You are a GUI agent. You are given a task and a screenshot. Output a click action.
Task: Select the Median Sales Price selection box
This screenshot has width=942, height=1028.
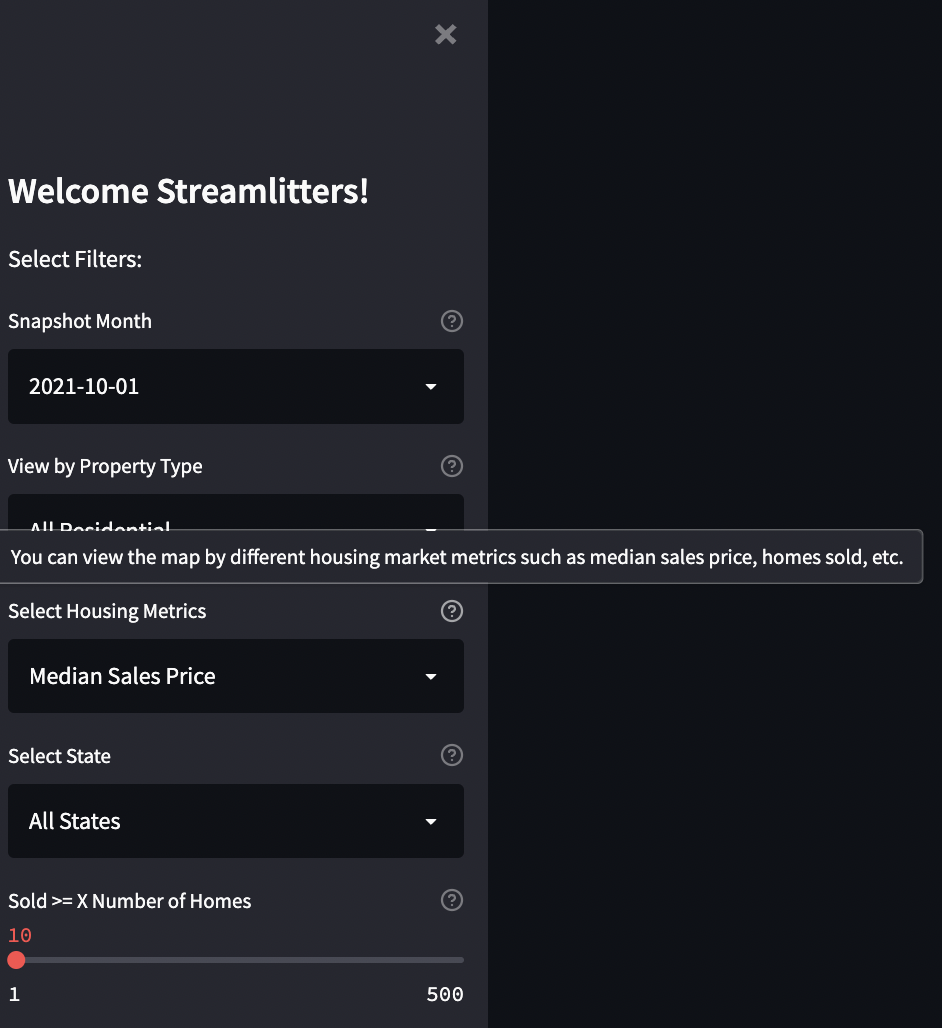[236, 676]
